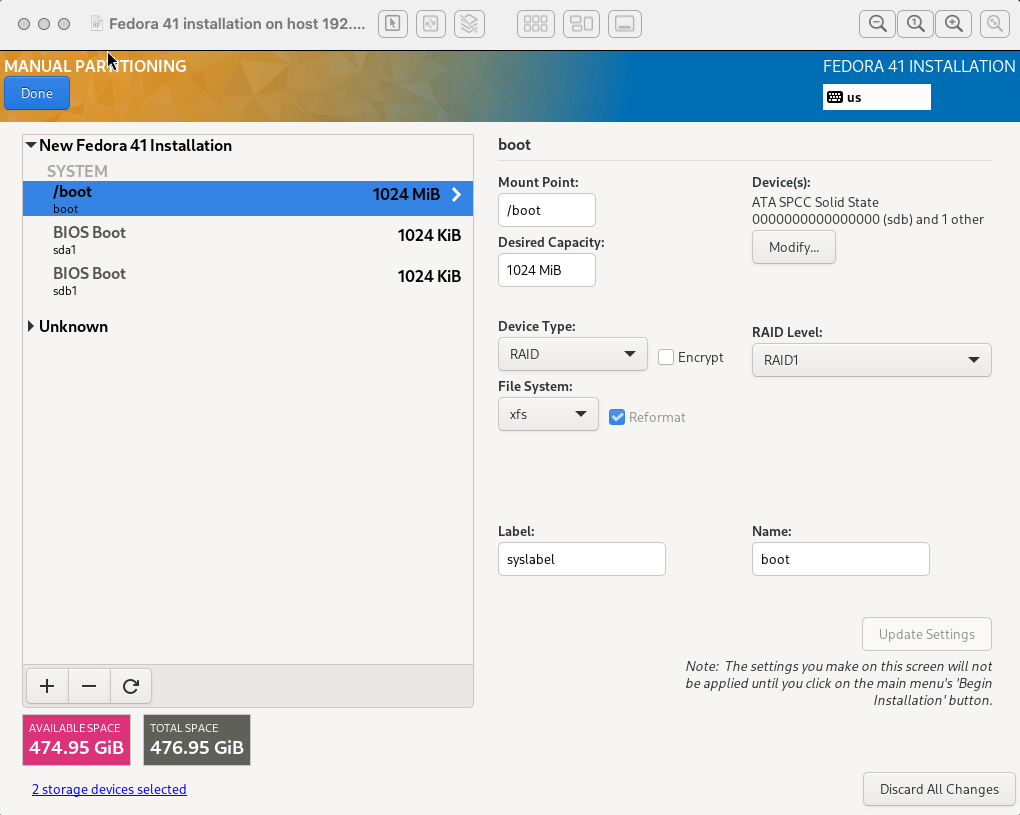This screenshot has height=815, width=1020.
Task: Click the stacked layers toolbar icon
Action: click(469, 24)
